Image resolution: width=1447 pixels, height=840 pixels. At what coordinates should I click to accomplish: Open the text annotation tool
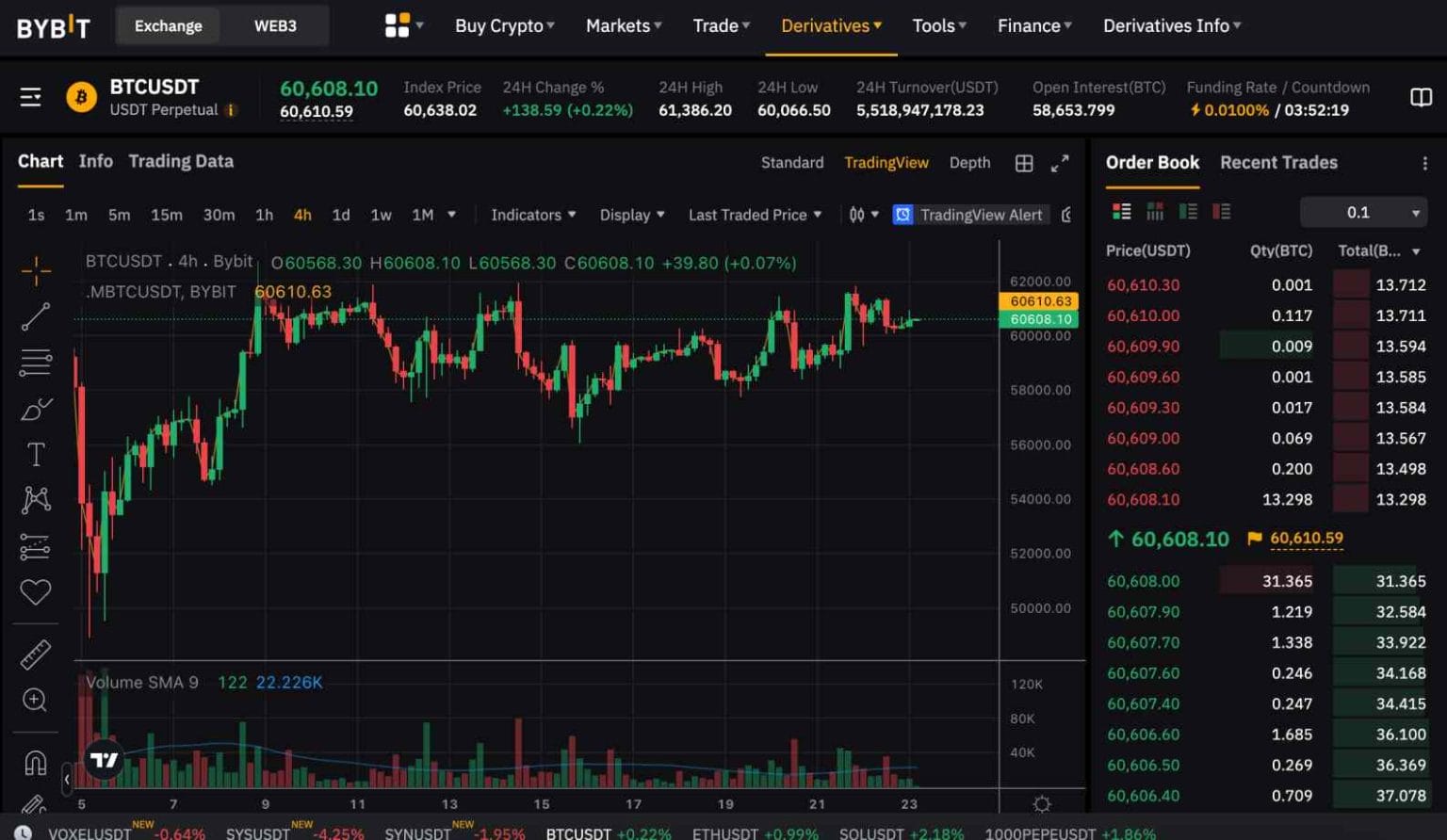tap(36, 453)
